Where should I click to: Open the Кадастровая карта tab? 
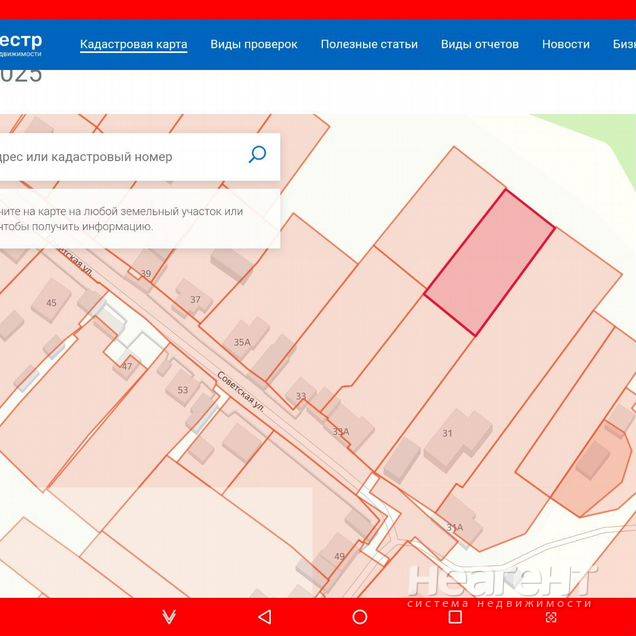point(133,44)
